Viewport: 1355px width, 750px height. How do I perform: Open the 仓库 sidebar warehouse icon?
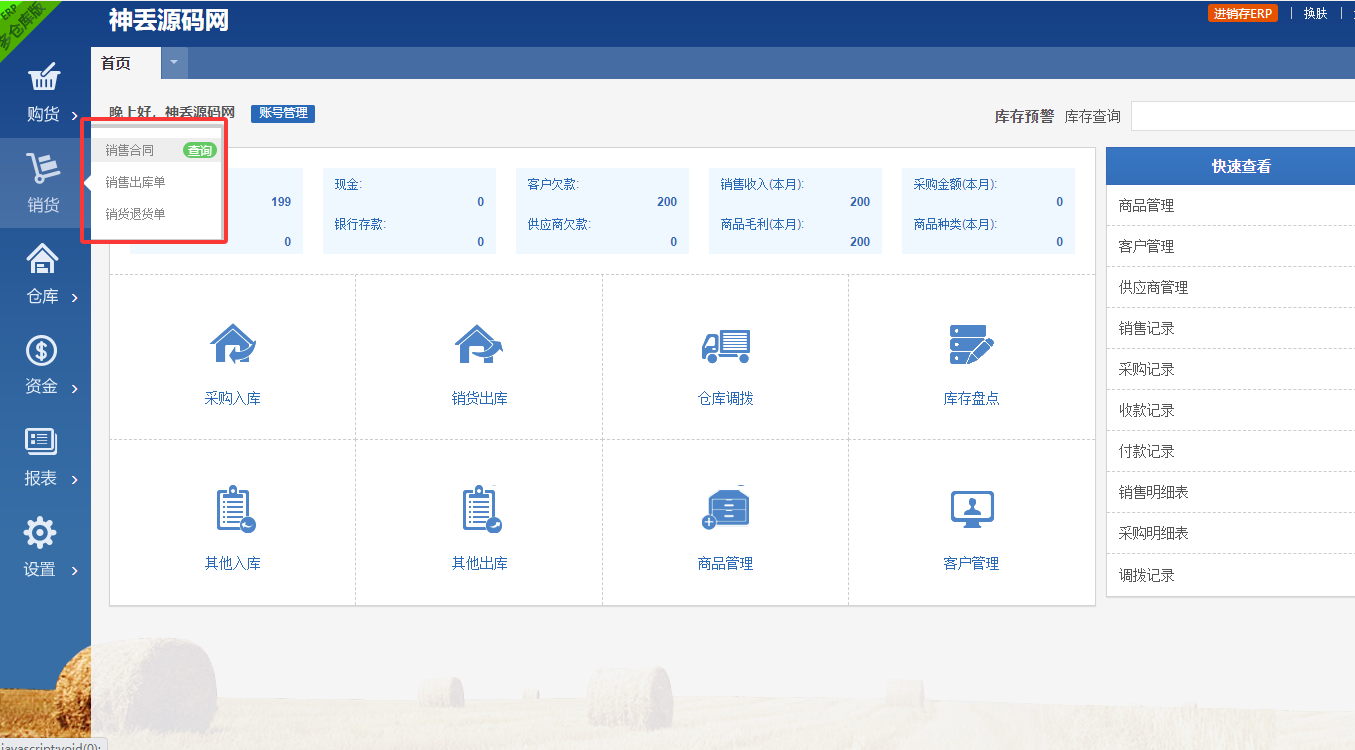point(42,259)
